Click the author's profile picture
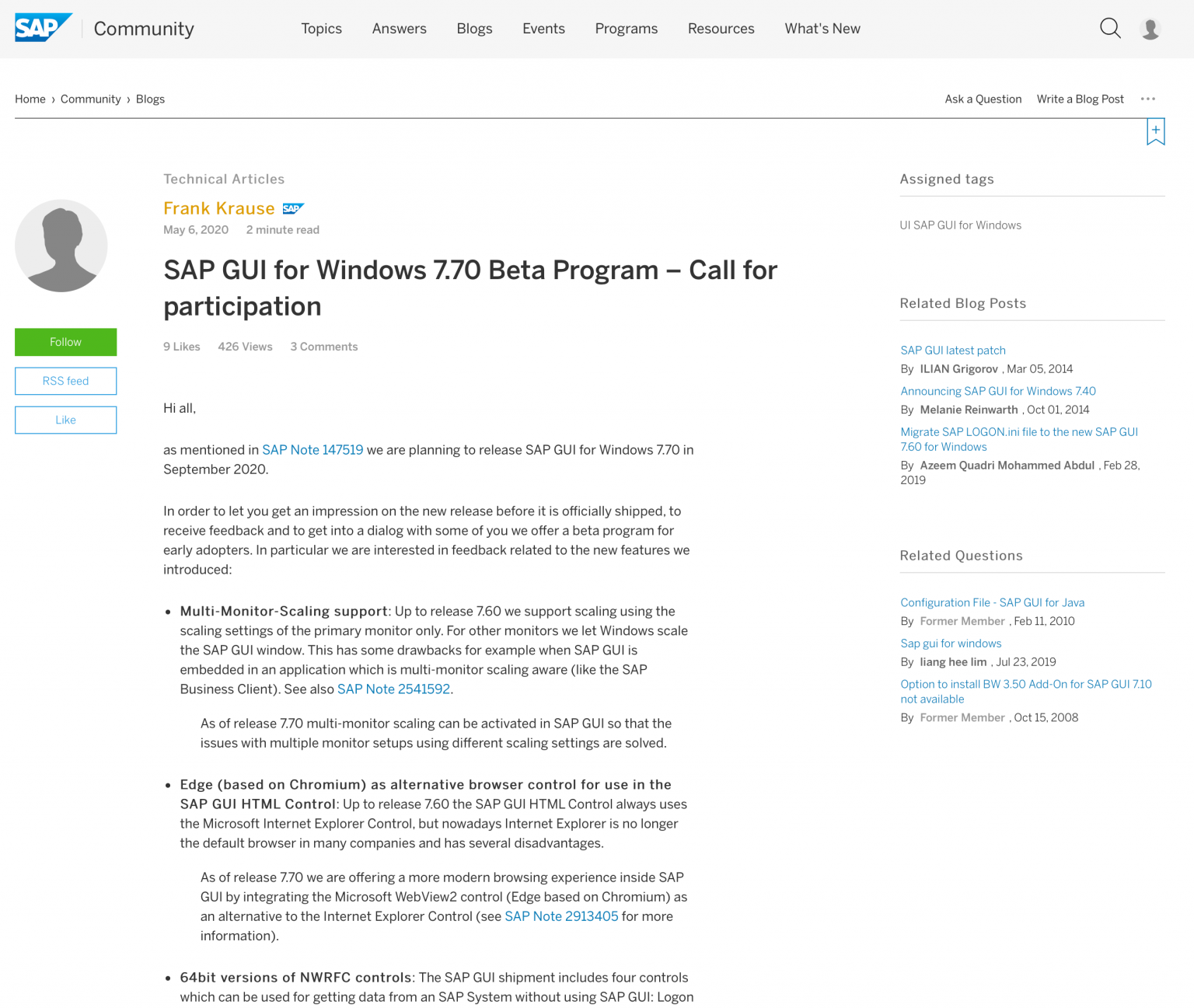The image size is (1194, 1008). tap(61, 246)
